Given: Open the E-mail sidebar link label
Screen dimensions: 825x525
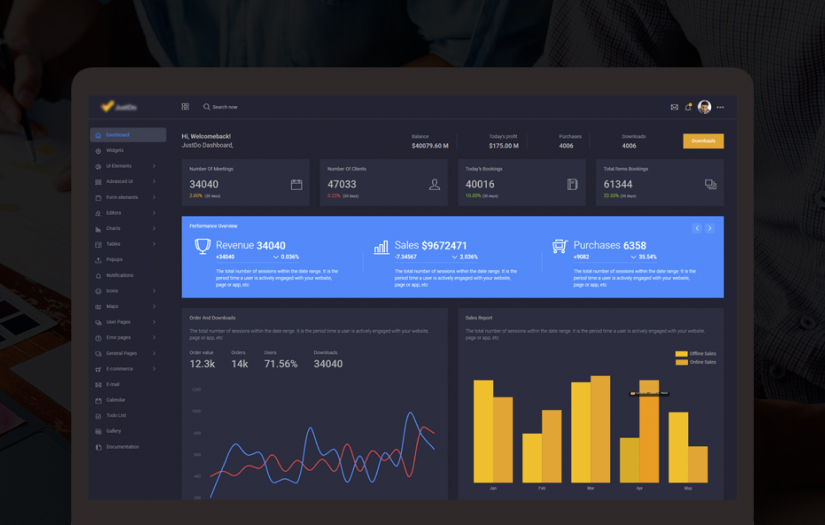Looking at the screenshot, I should tap(113, 384).
